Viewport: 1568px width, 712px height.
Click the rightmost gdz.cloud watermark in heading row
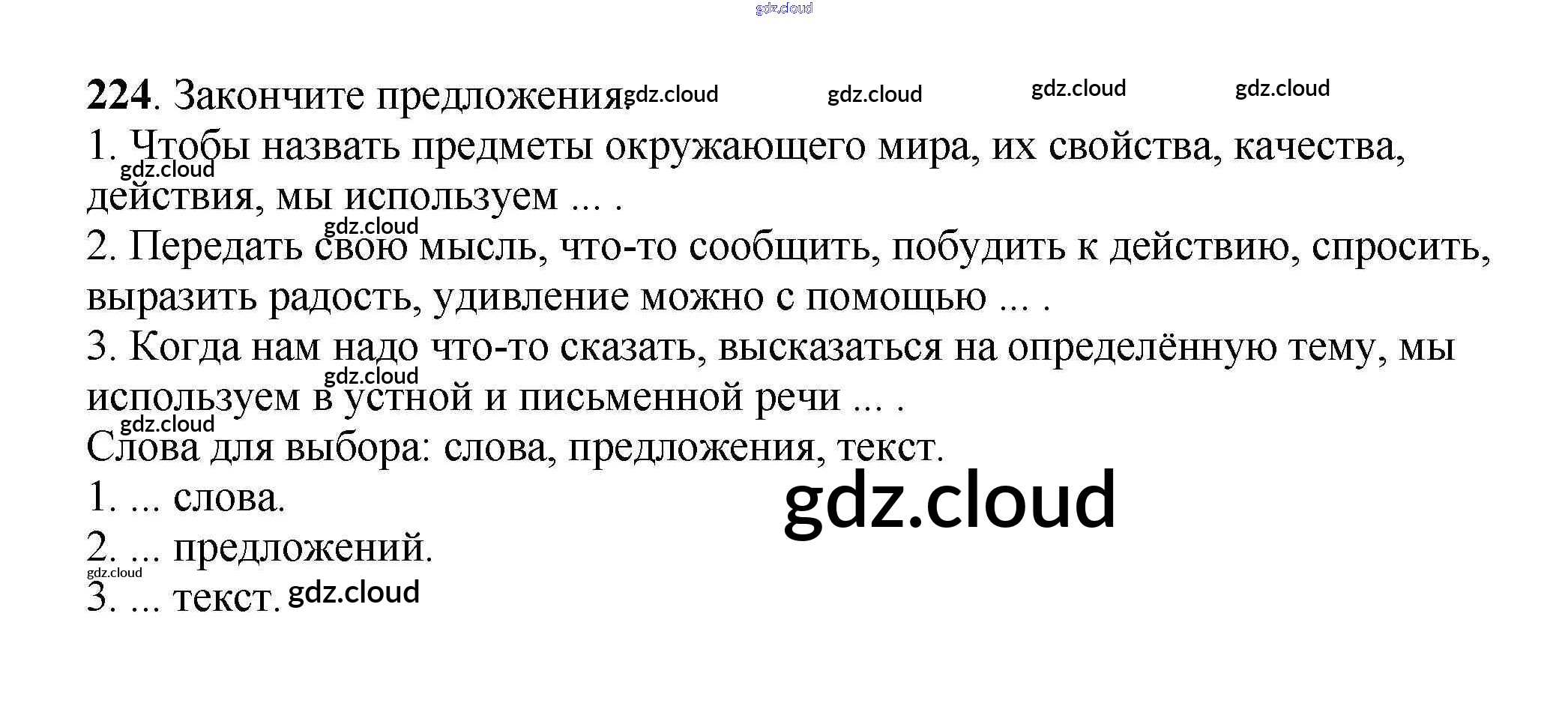coord(1282,88)
